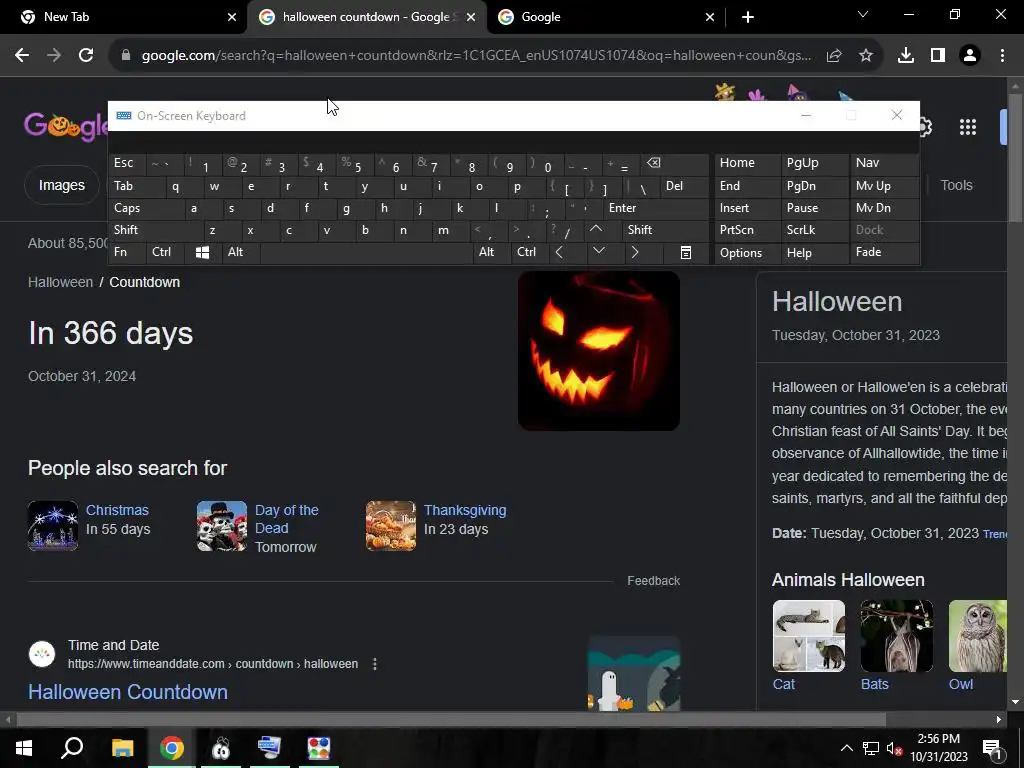
Task: Click the Chrome back arrow
Action: tap(22, 56)
